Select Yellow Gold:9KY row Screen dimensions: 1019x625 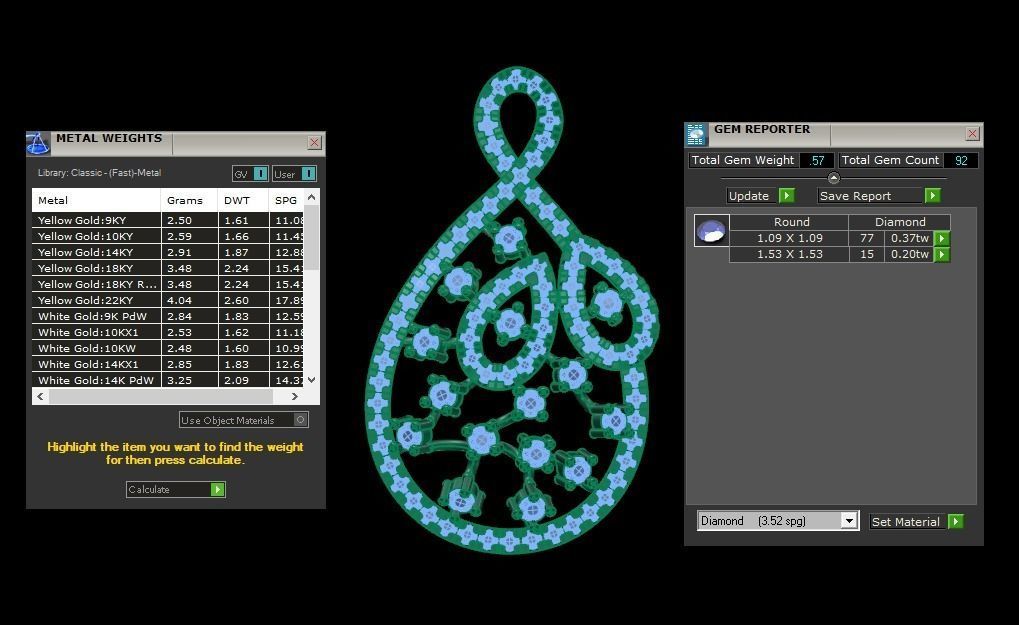[x=168, y=220]
